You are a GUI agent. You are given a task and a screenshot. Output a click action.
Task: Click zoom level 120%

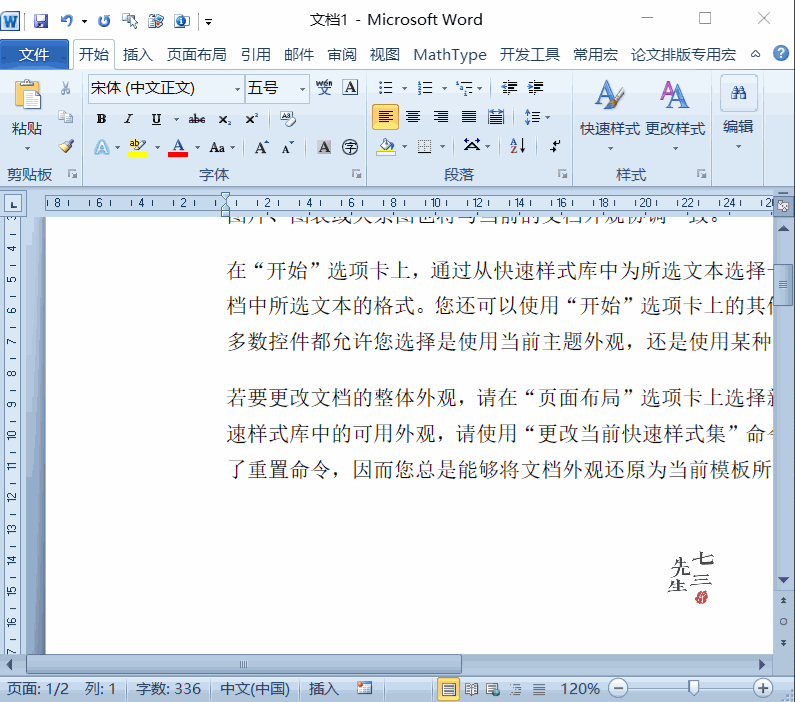[580, 688]
